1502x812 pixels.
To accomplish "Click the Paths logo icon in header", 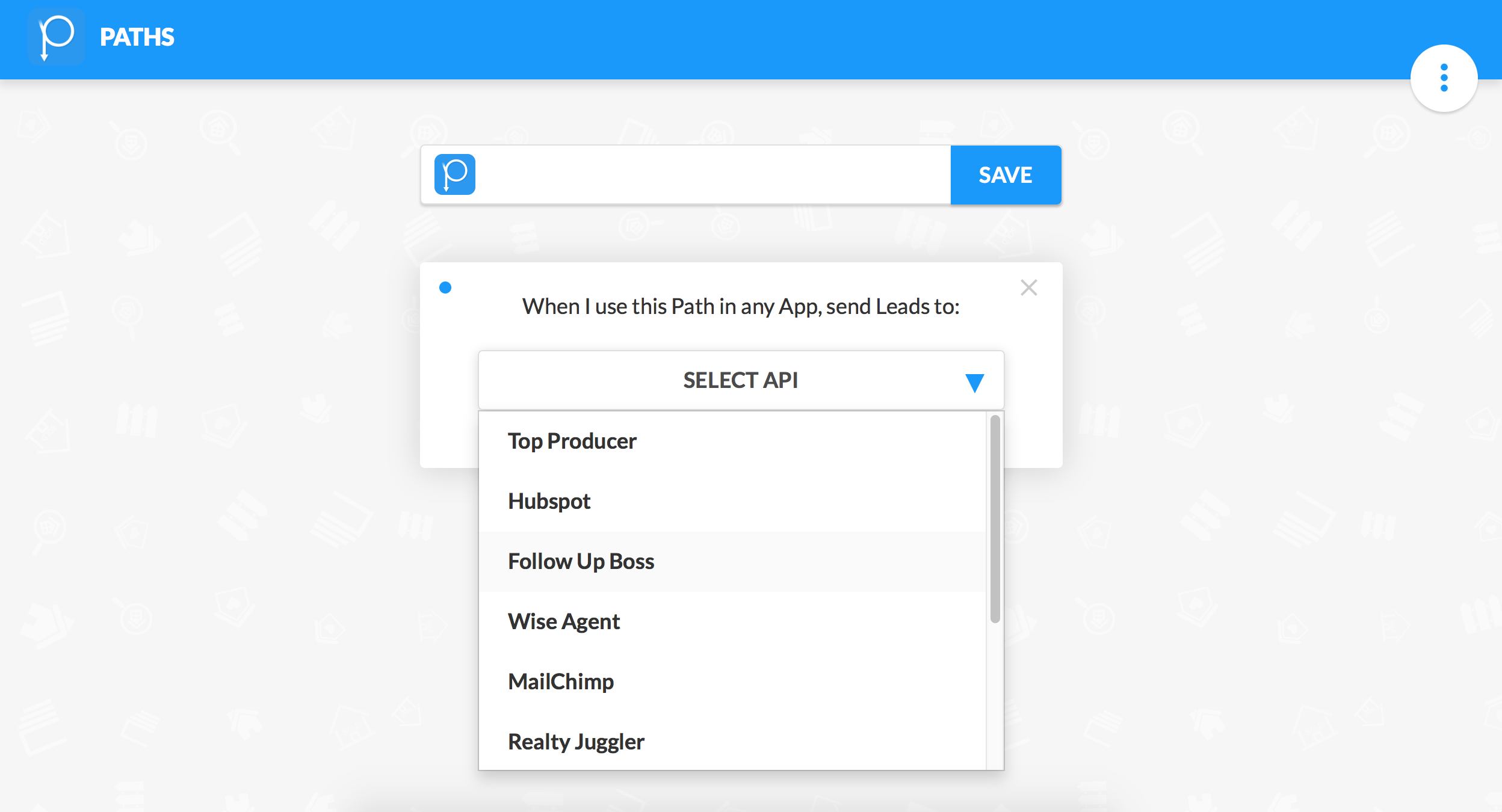I will [x=56, y=37].
